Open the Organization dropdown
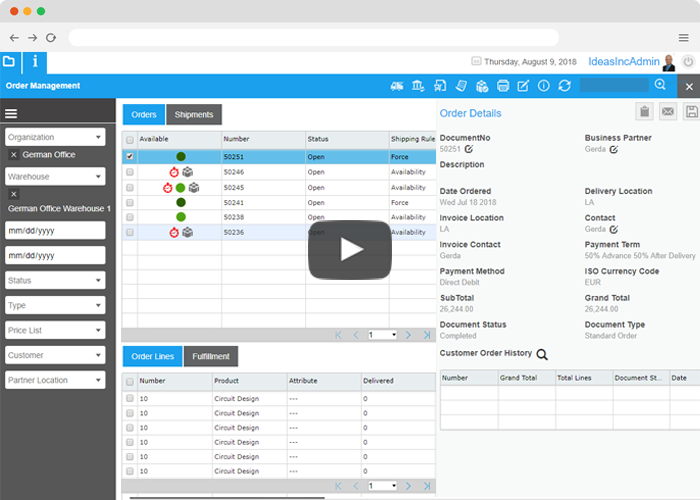700x500 pixels. [x=55, y=137]
